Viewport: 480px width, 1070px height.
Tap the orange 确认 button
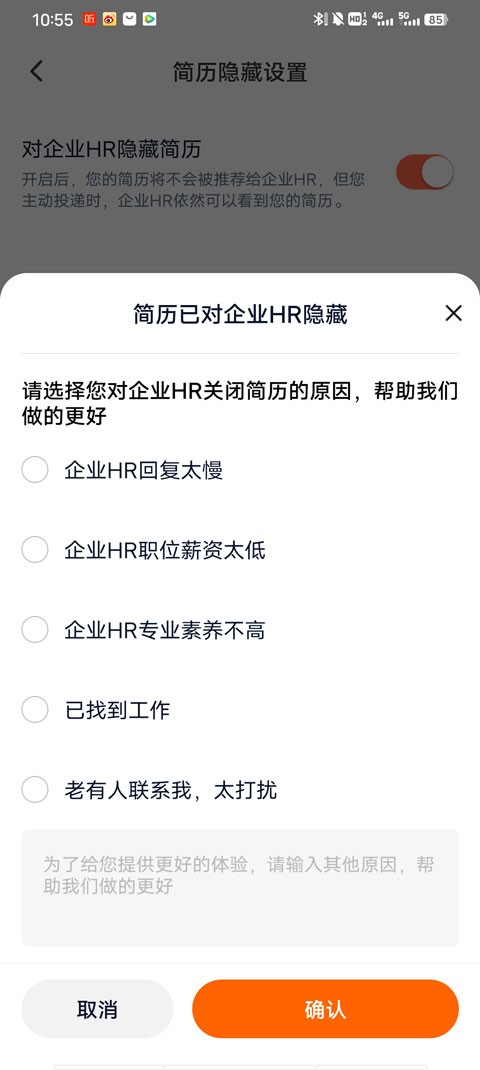(326, 1009)
